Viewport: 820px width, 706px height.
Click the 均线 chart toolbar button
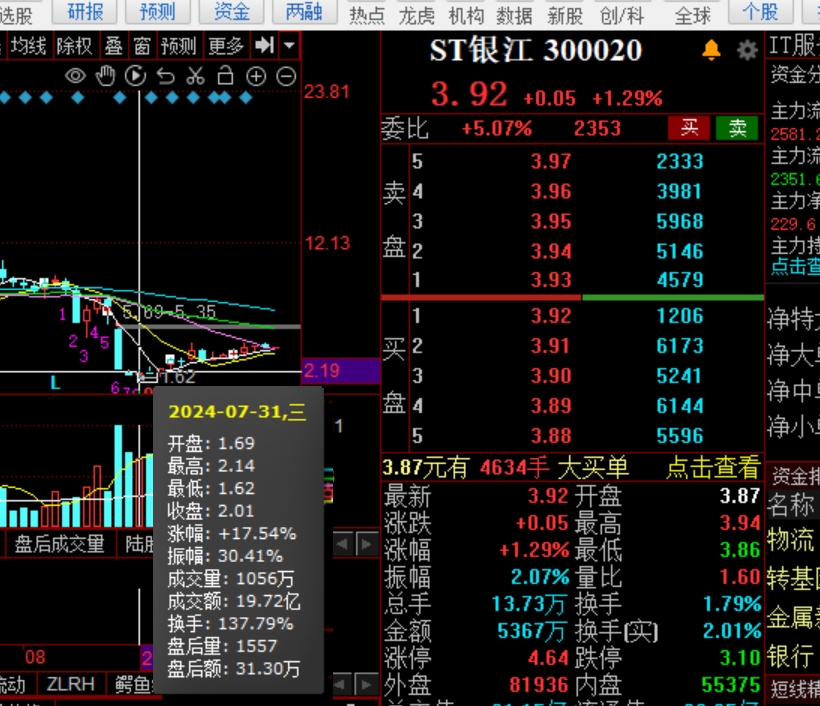point(29,46)
